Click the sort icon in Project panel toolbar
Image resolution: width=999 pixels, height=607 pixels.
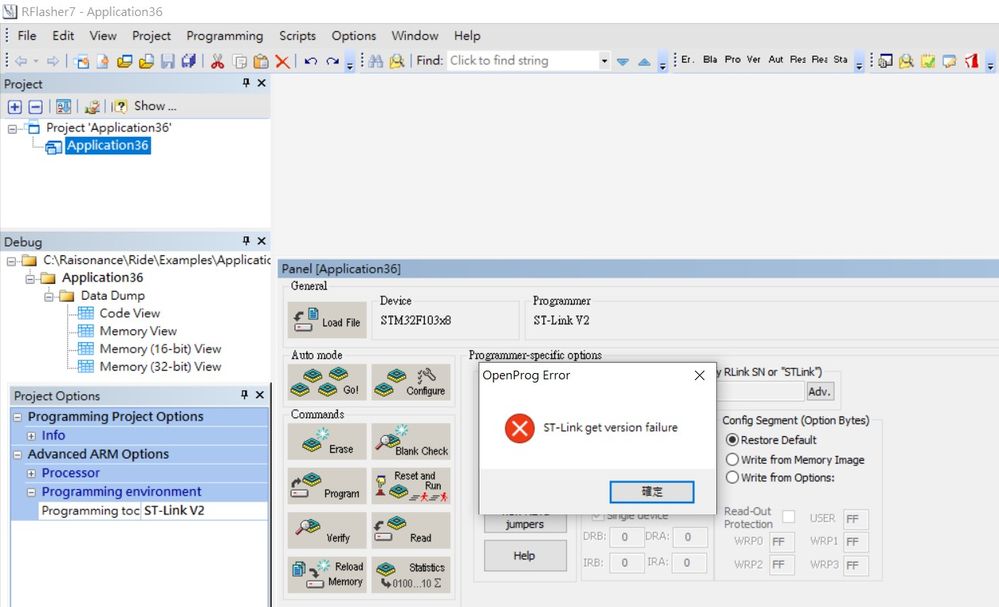click(63, 106)
